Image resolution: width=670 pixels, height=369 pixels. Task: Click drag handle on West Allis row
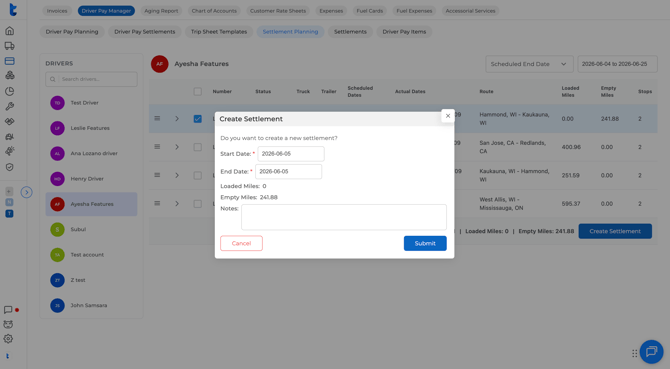tap(157, 203)
